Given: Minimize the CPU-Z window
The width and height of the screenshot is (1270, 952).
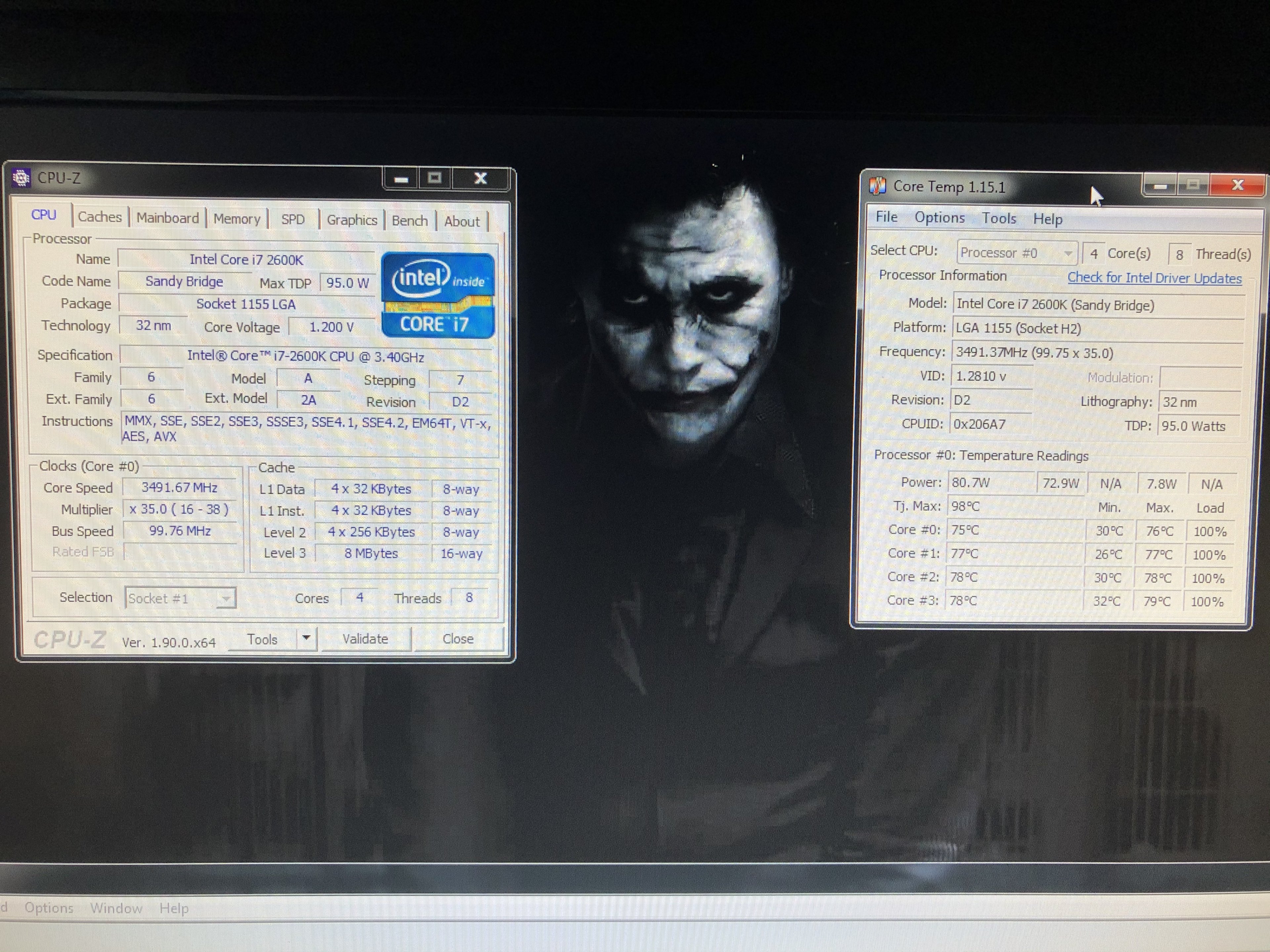Looking at the screenshot, I should (x=401, y=179).
